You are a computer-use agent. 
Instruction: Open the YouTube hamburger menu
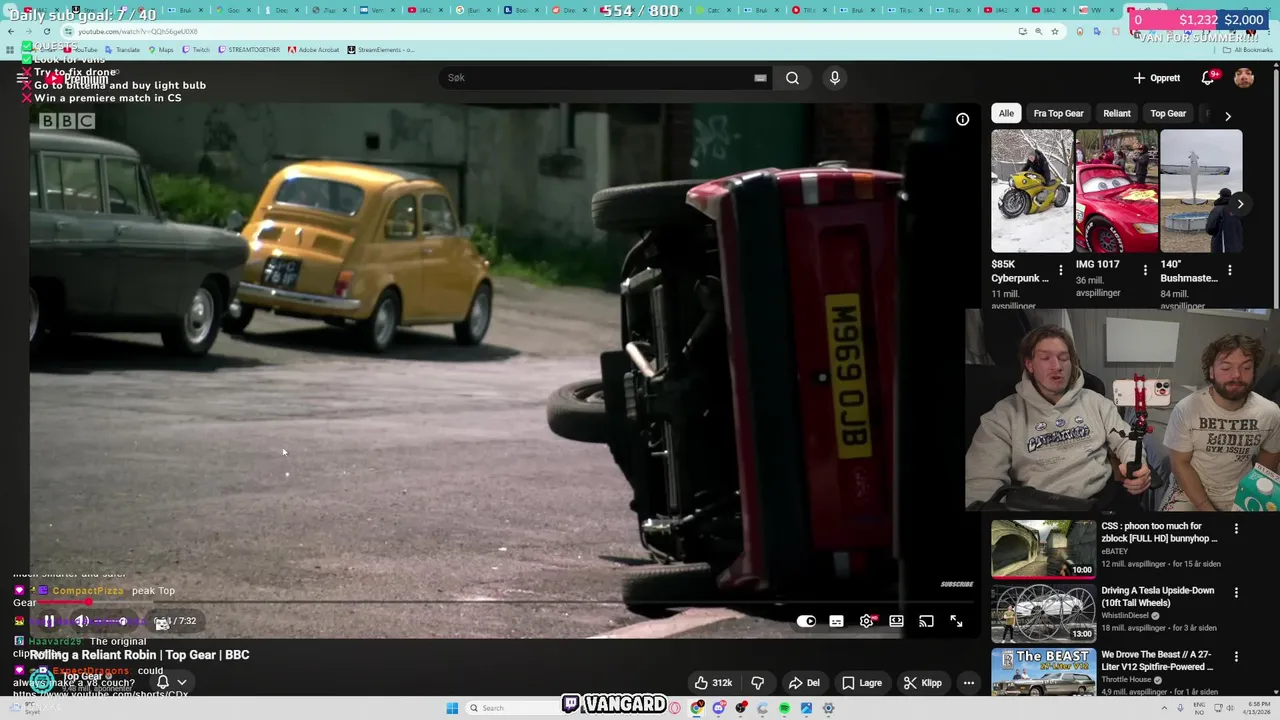click(x=23, y=78)
